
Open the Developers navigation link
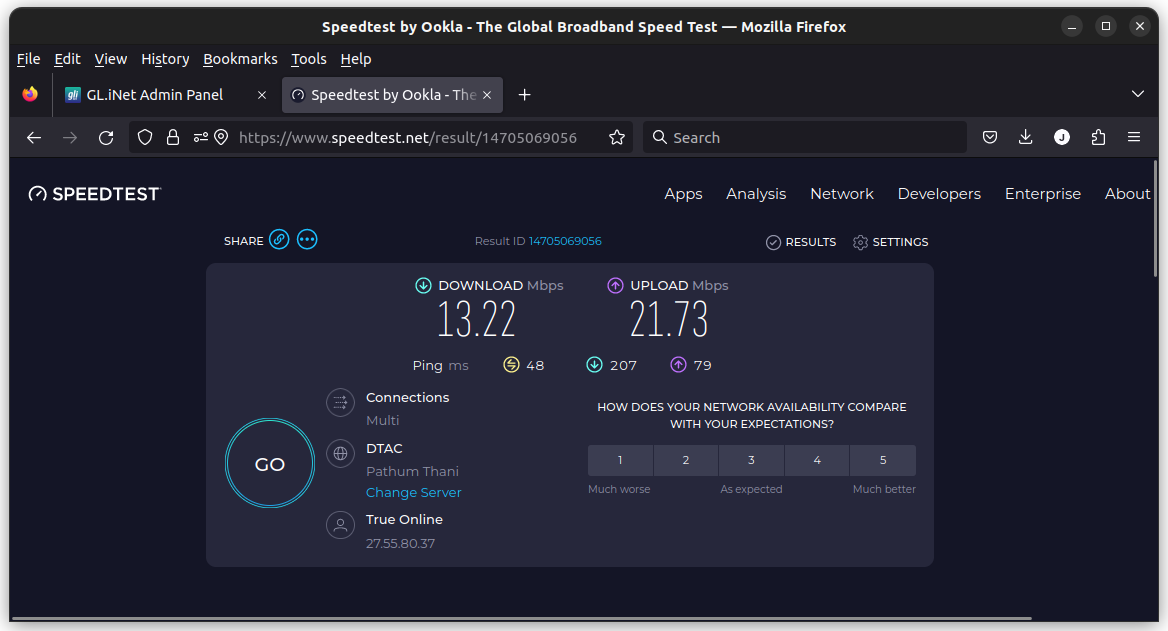click(939, 194)
